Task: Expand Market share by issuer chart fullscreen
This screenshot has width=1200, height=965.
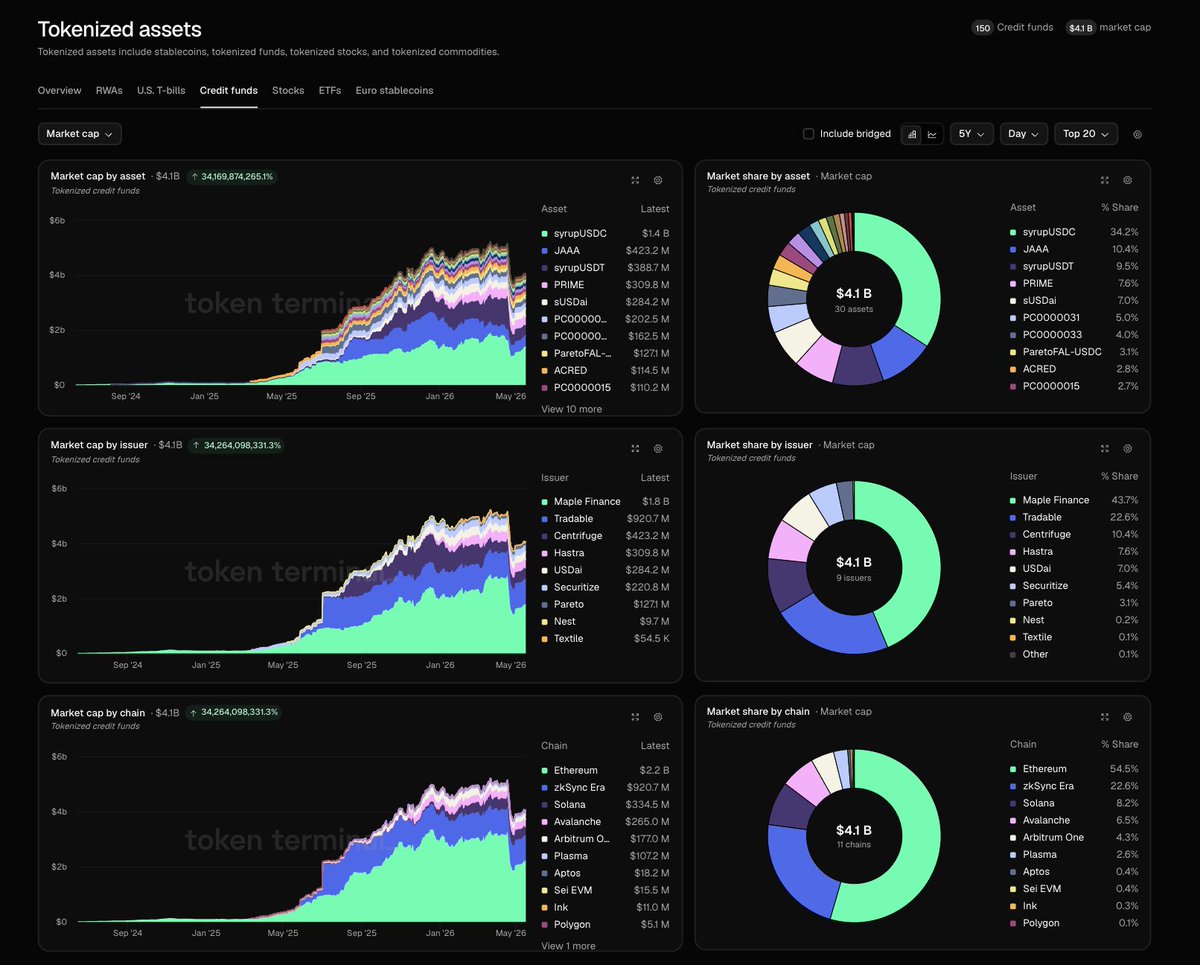Action: click(x=1104, y=449)
